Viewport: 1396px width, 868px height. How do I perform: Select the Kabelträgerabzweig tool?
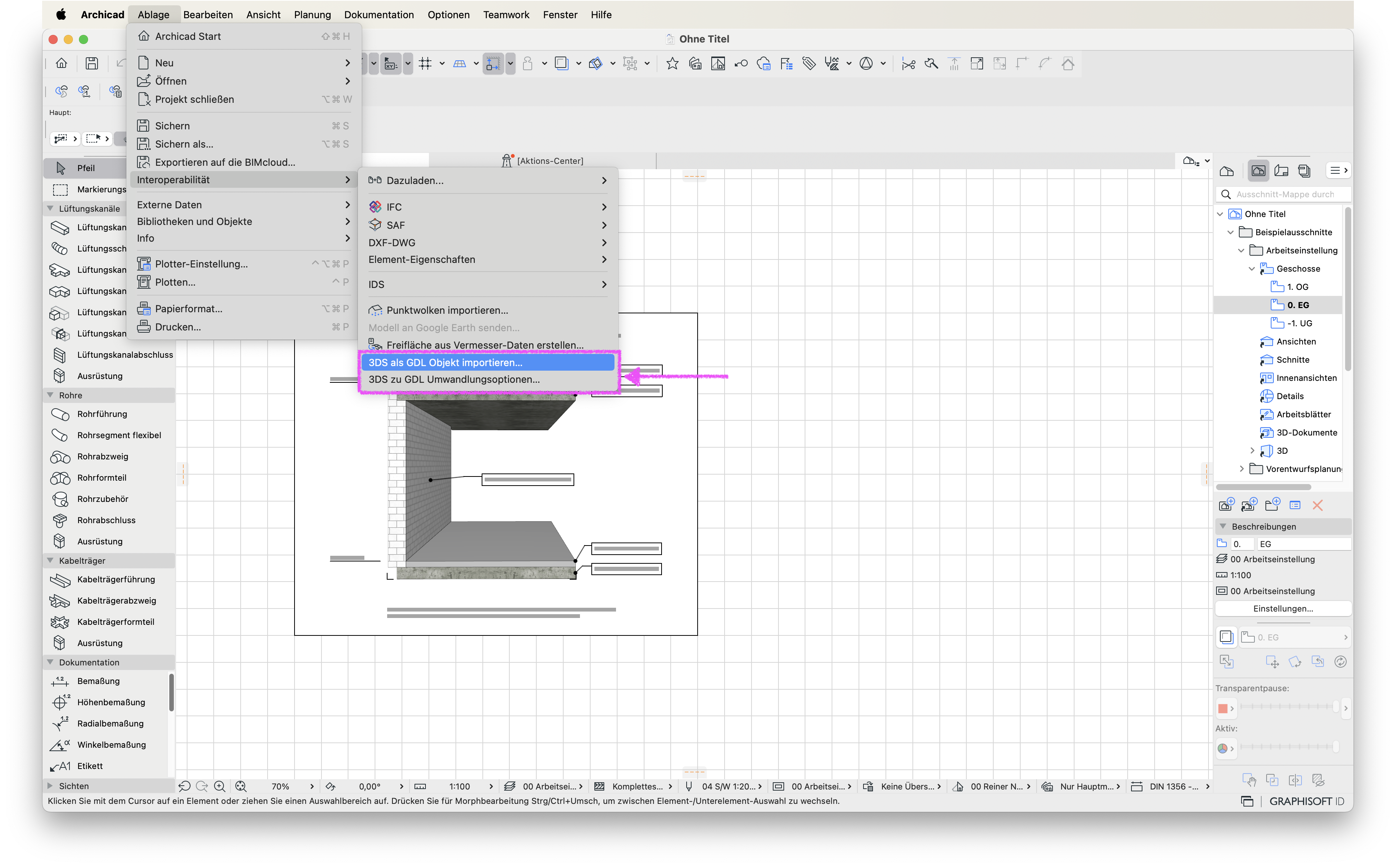(110, 601)
